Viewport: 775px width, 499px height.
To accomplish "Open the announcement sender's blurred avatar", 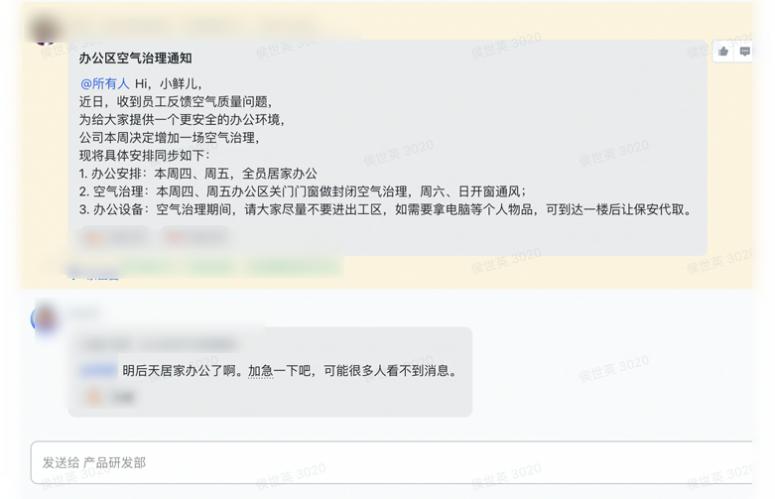I will tap(44, 29).
